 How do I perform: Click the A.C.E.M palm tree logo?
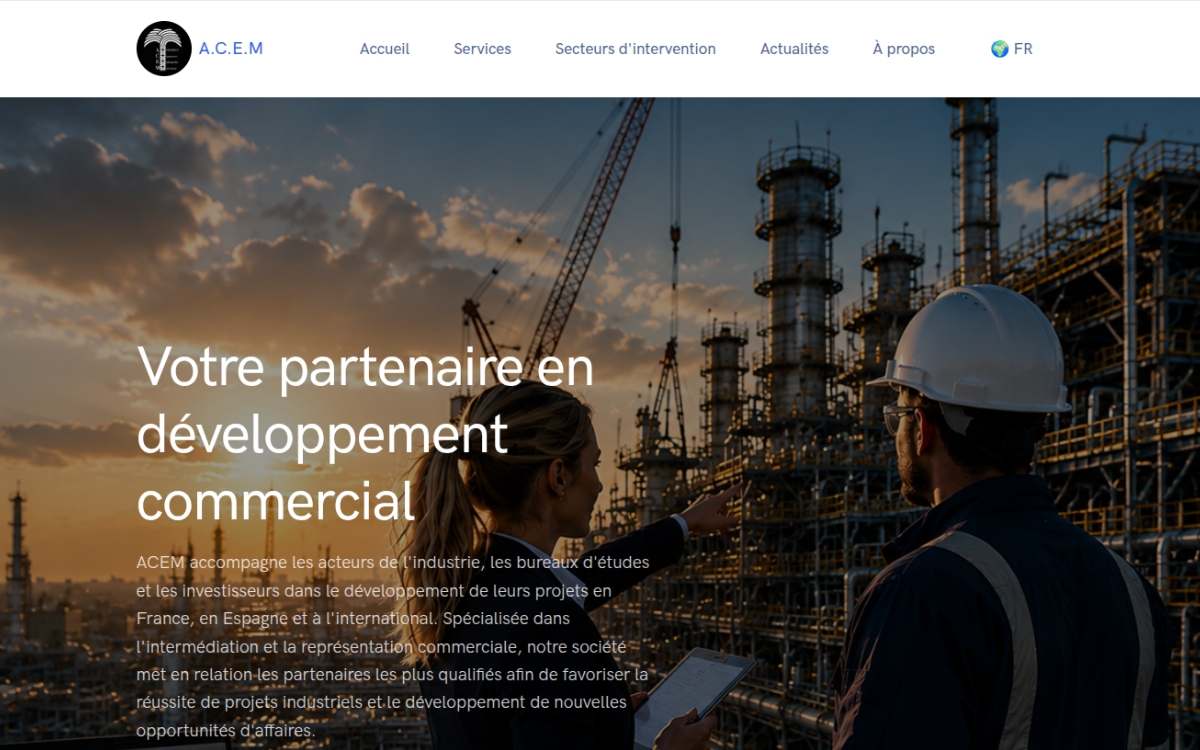164,48
